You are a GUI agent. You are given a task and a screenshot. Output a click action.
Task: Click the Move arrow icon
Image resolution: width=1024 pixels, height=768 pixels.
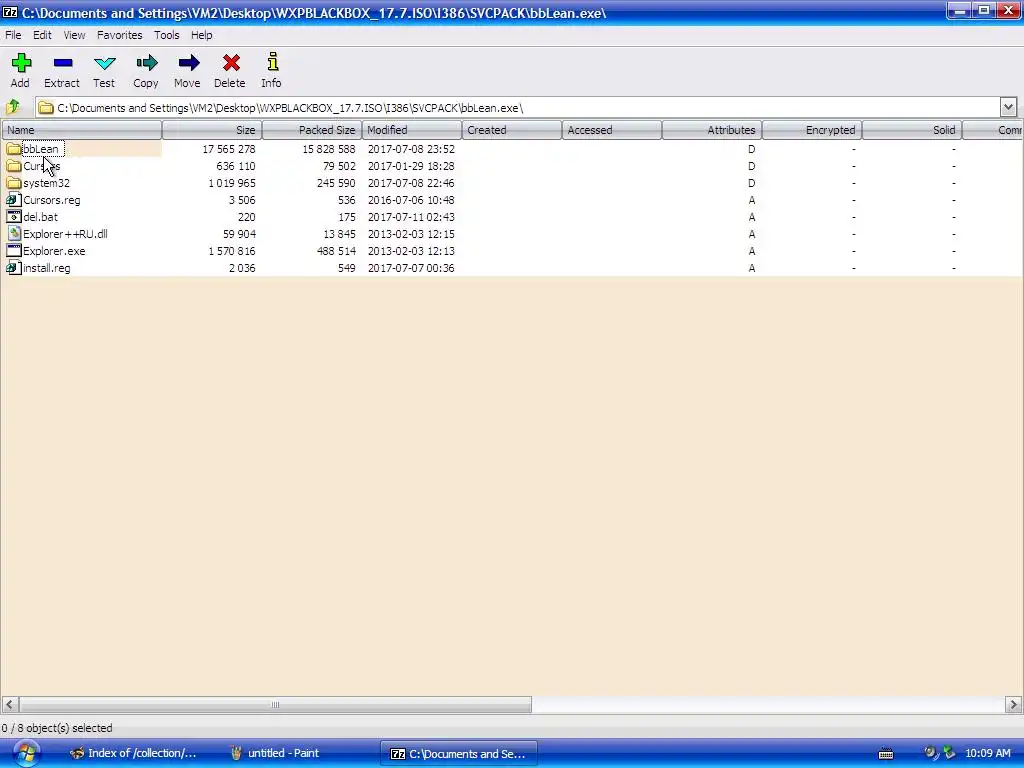click(189, 63)
